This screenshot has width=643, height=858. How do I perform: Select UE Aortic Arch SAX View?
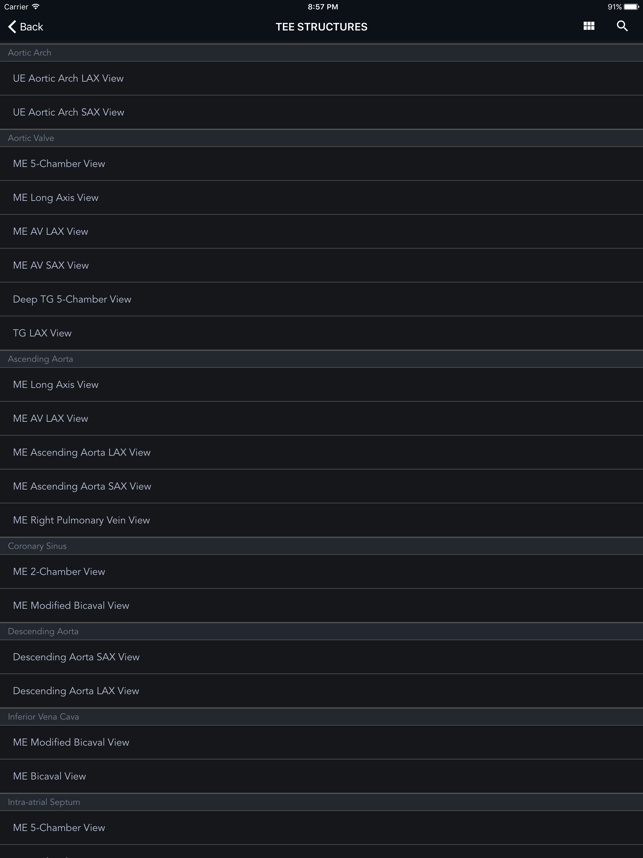(x=69, y=112)
